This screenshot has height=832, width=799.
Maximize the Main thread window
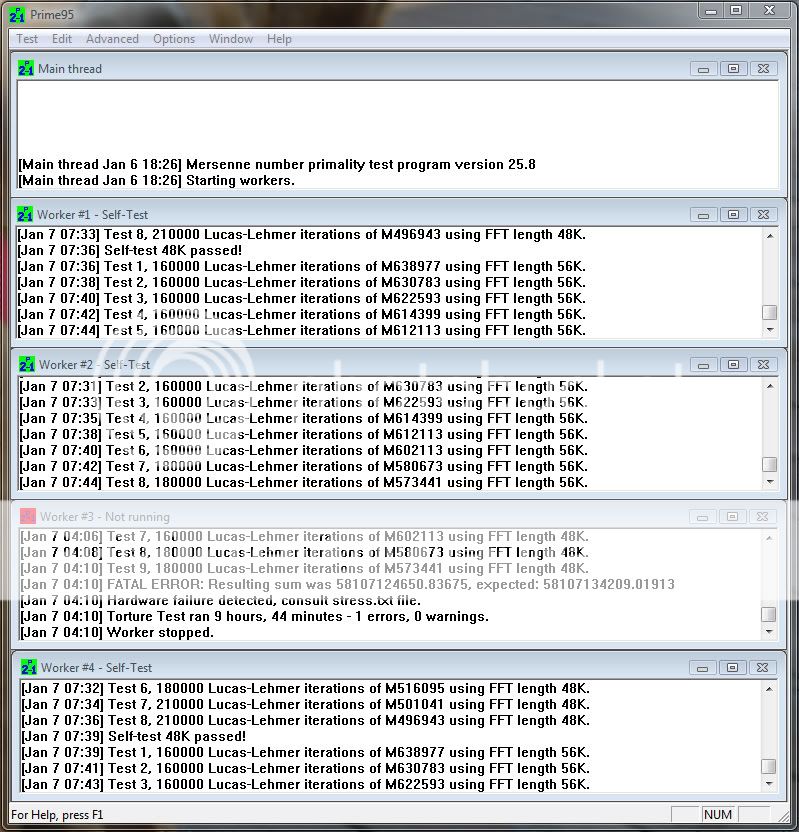point(733,68)
